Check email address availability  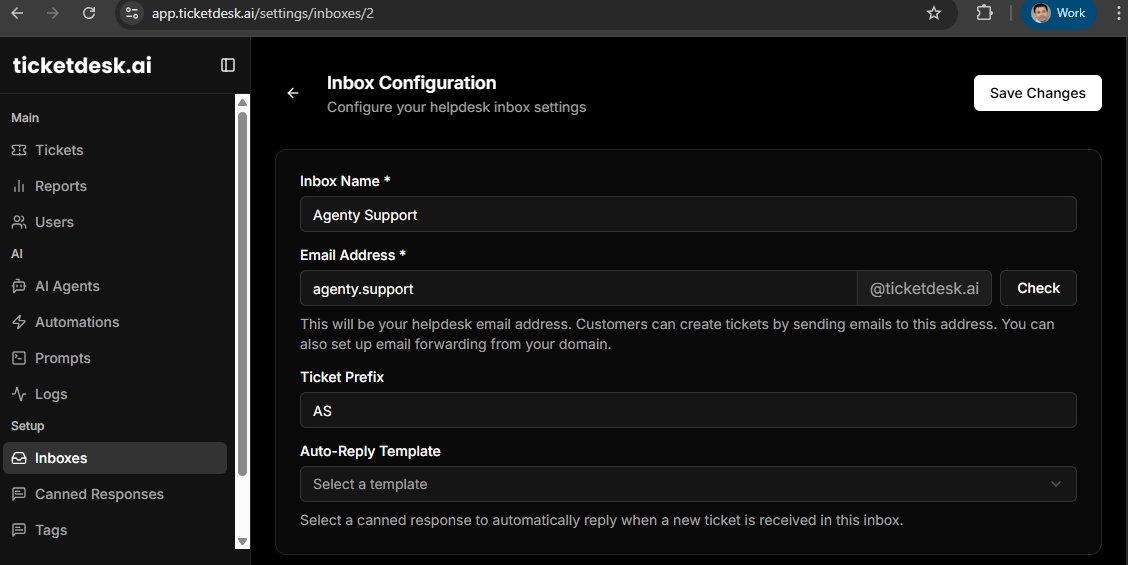1038,288
